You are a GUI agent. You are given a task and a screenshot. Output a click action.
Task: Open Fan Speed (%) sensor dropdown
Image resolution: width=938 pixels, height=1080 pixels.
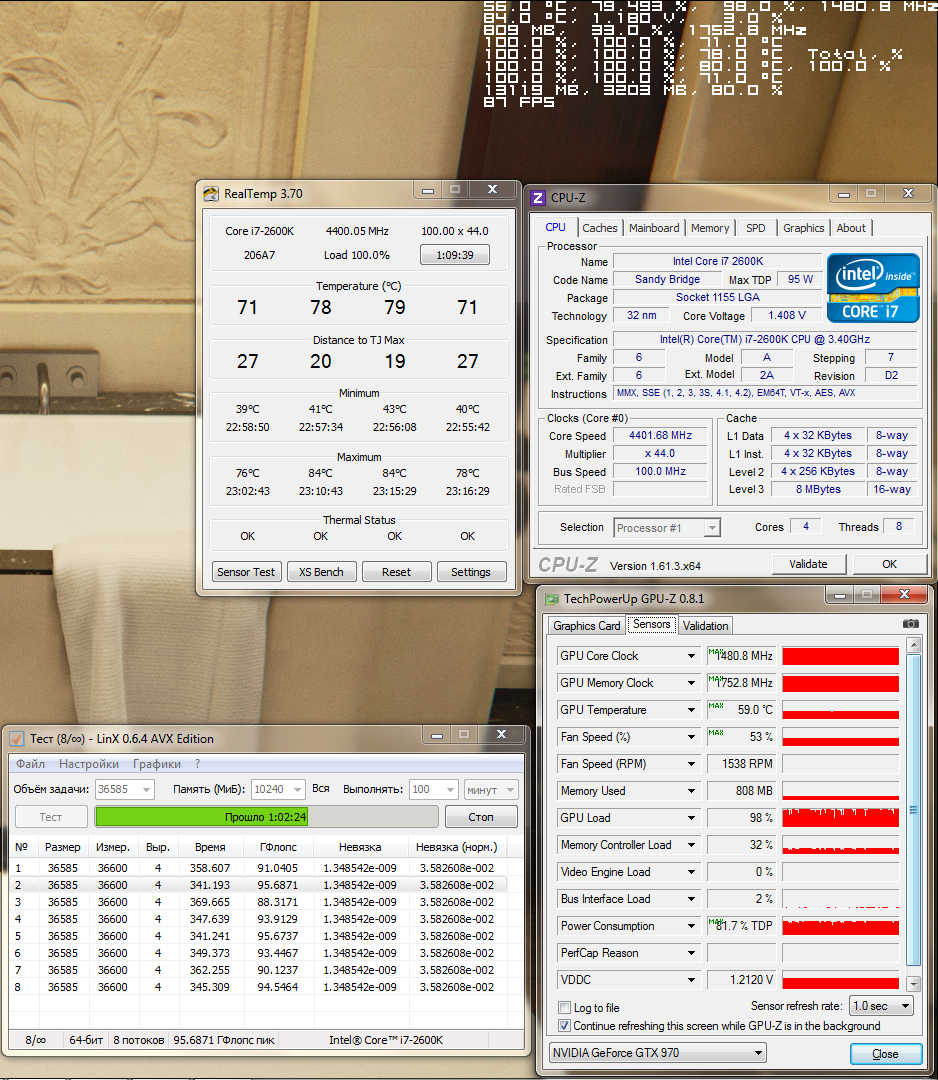[x=691, y=737]
